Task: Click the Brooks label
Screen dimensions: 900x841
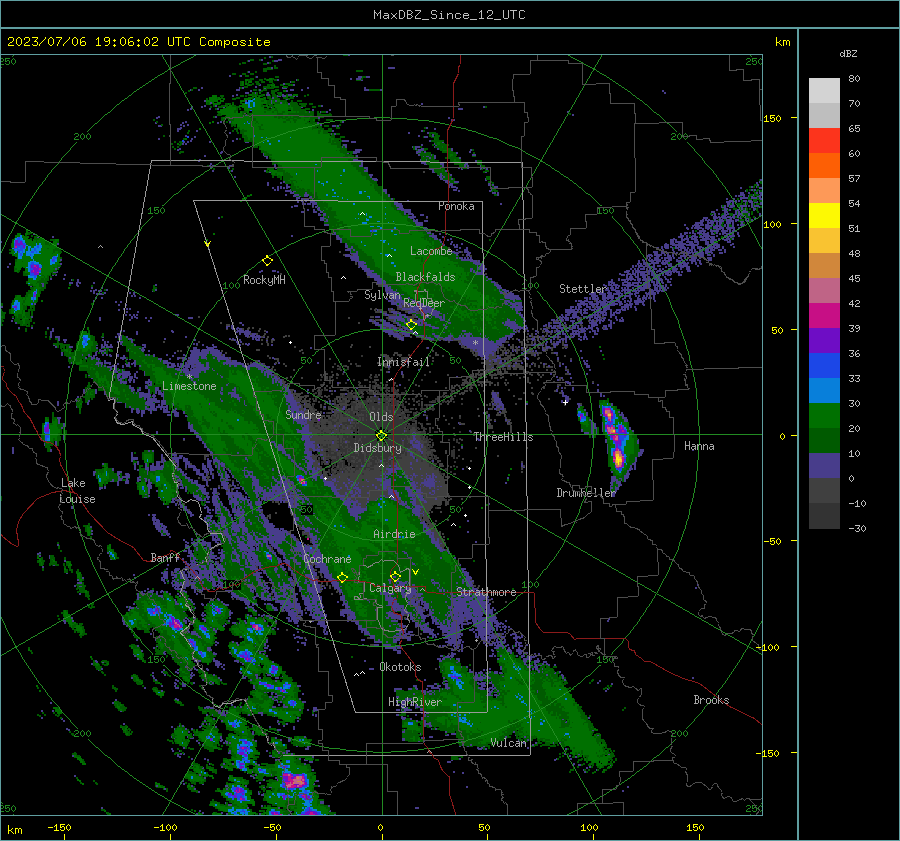Action: [x=711, y=700]
